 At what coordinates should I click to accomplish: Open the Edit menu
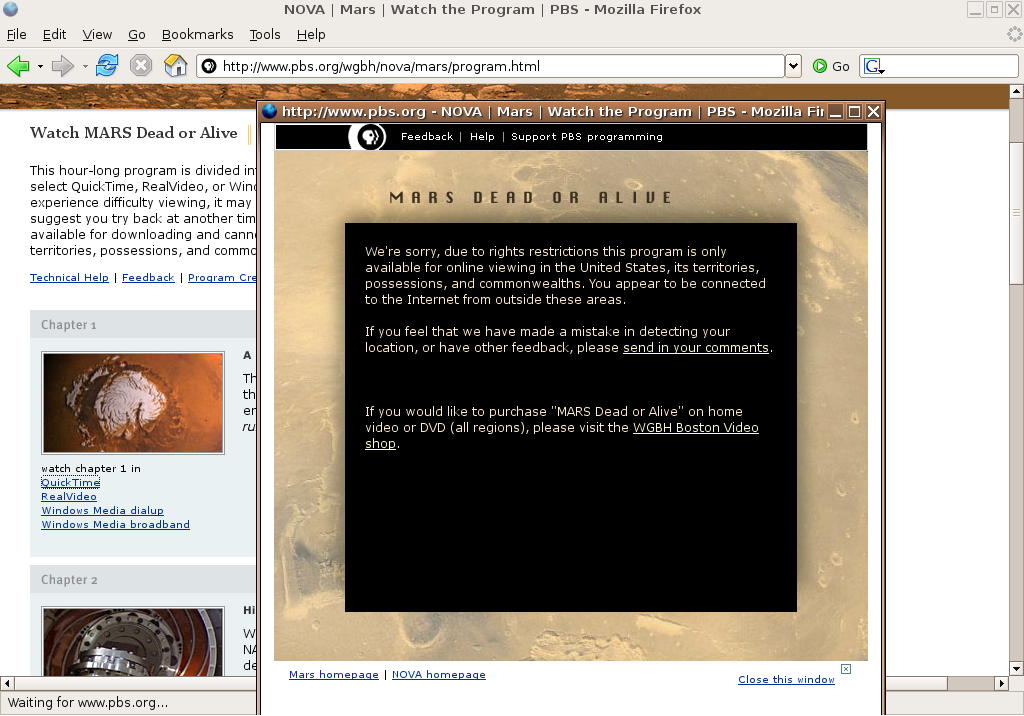pyautogui.click(x=54, y=35)
